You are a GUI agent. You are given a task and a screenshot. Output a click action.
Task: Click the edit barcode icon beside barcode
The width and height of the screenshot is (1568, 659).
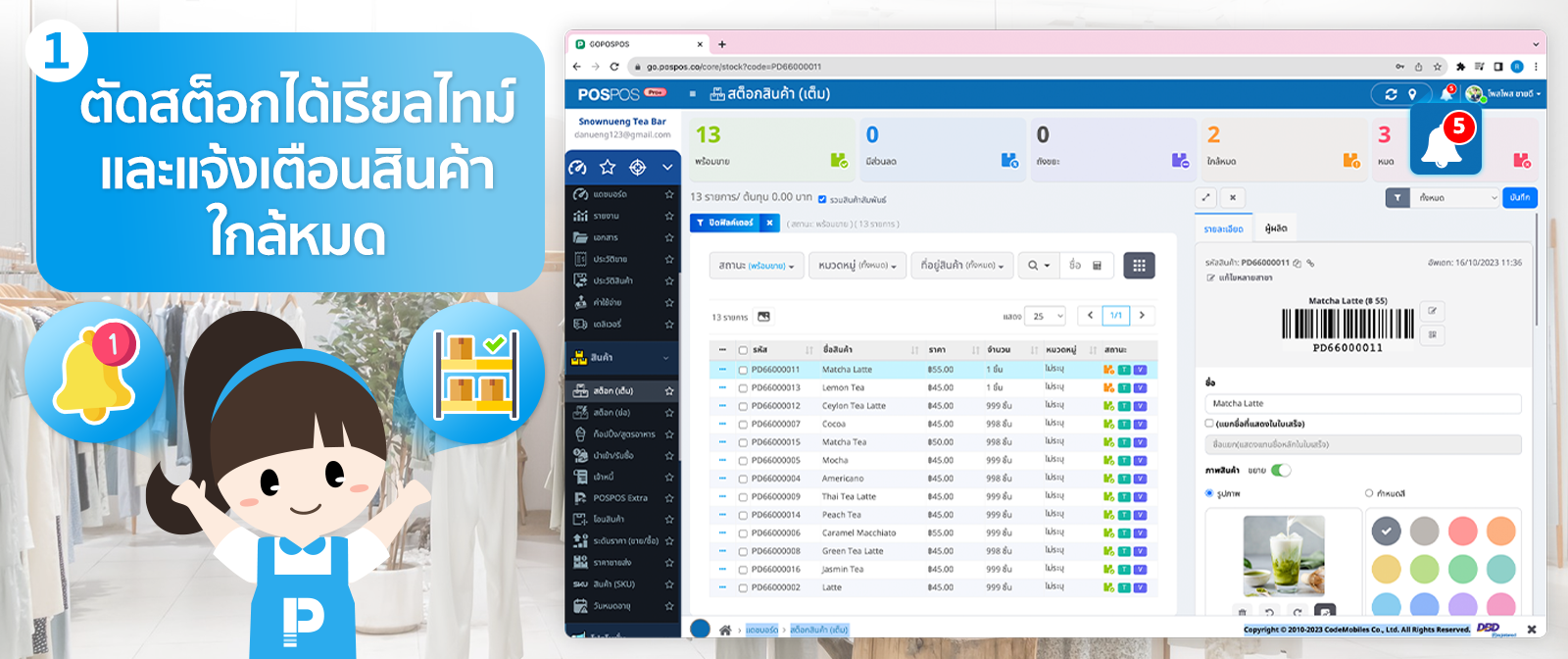point(1432,312)
